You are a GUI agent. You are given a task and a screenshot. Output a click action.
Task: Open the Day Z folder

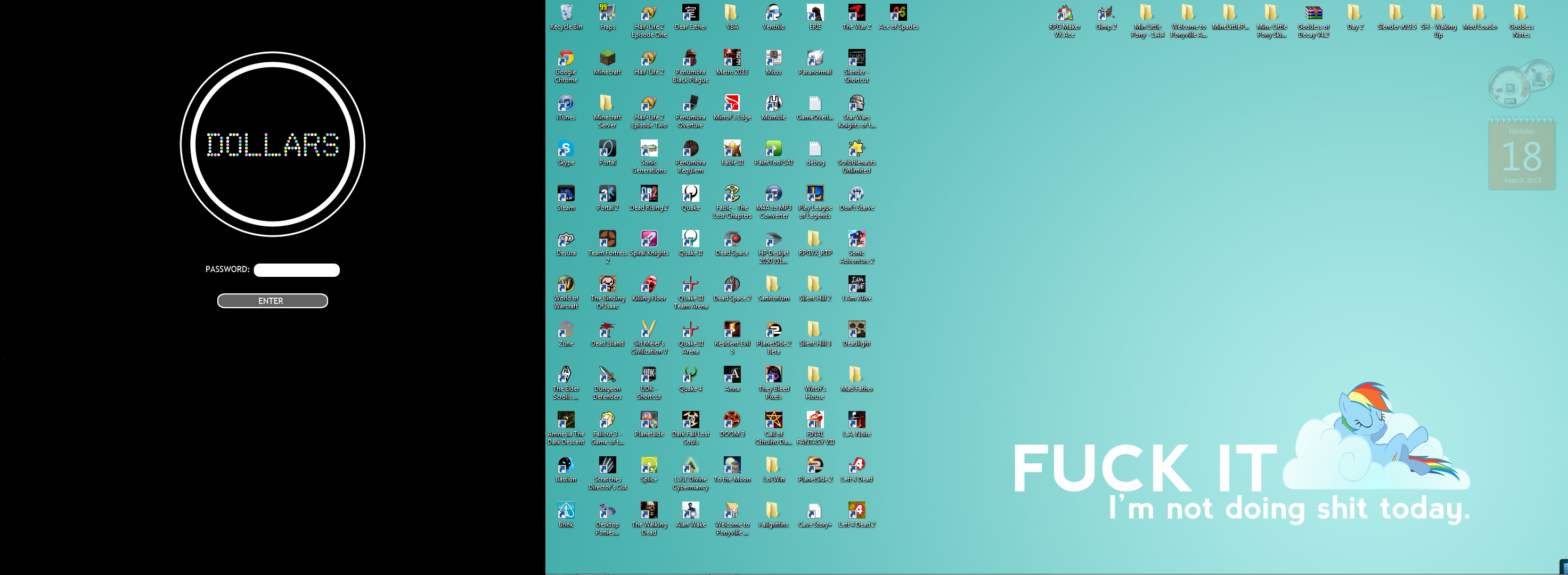click(1355, 17)
